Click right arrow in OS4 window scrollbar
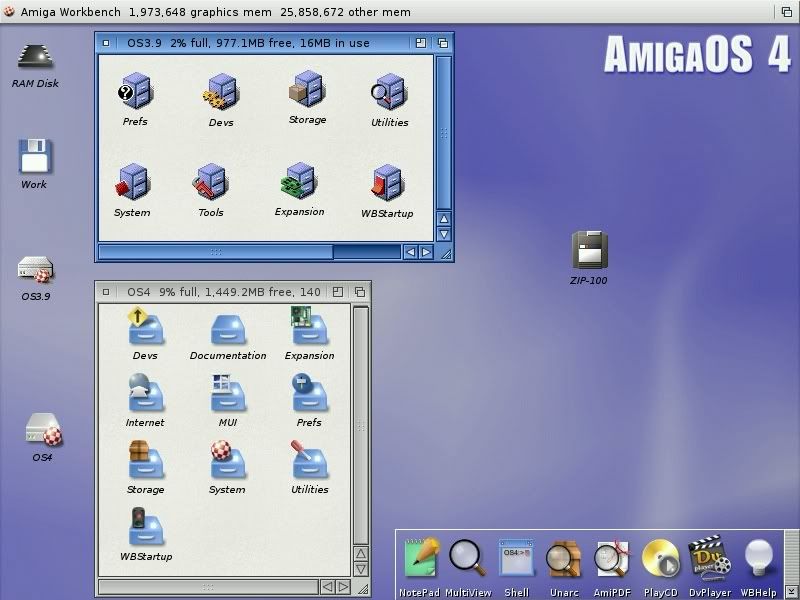Viewport: 800px width, 600px height. [344, 587]
